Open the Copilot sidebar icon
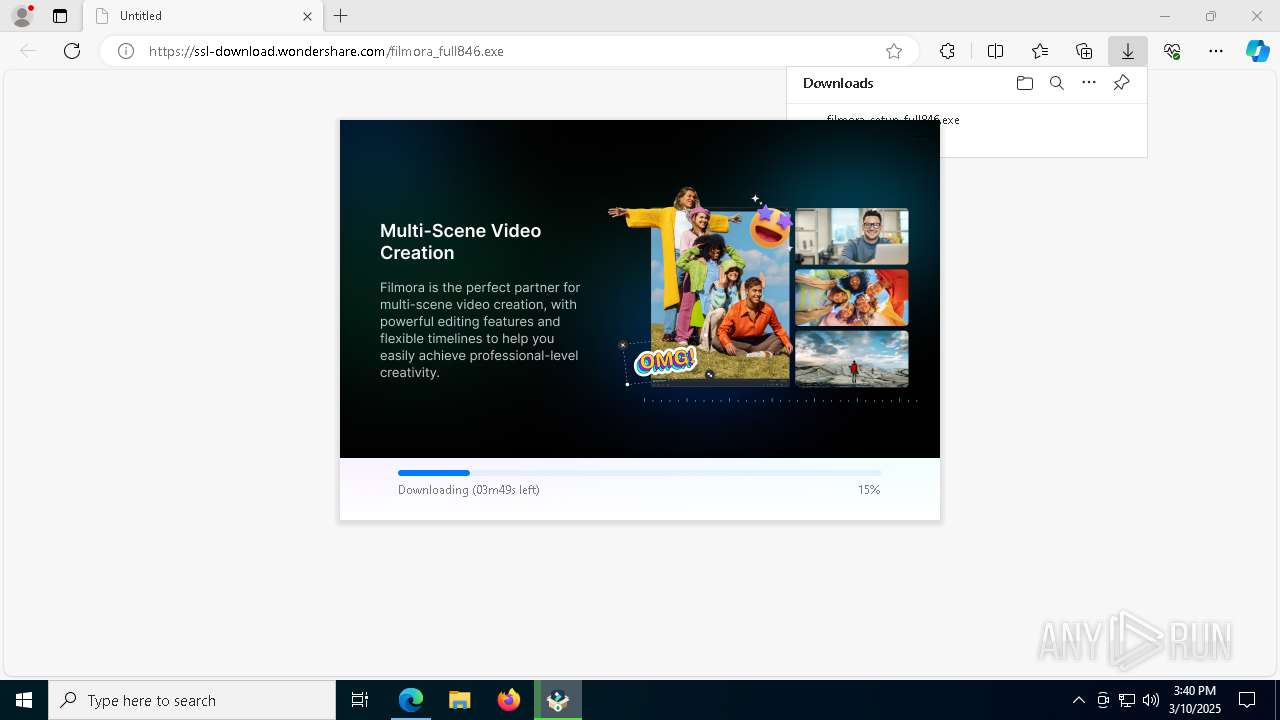1280x720 pixels. point(1257,51)
